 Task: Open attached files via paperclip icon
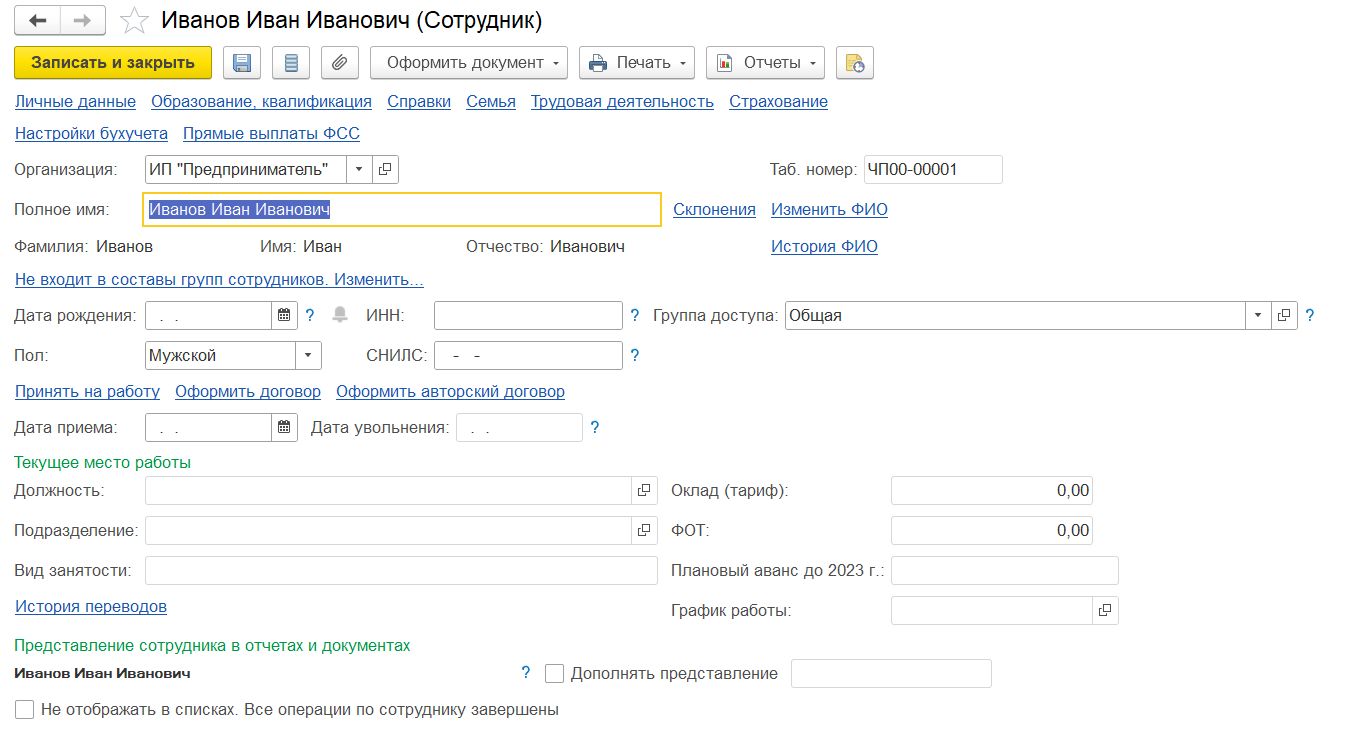(x=339, y=63)
